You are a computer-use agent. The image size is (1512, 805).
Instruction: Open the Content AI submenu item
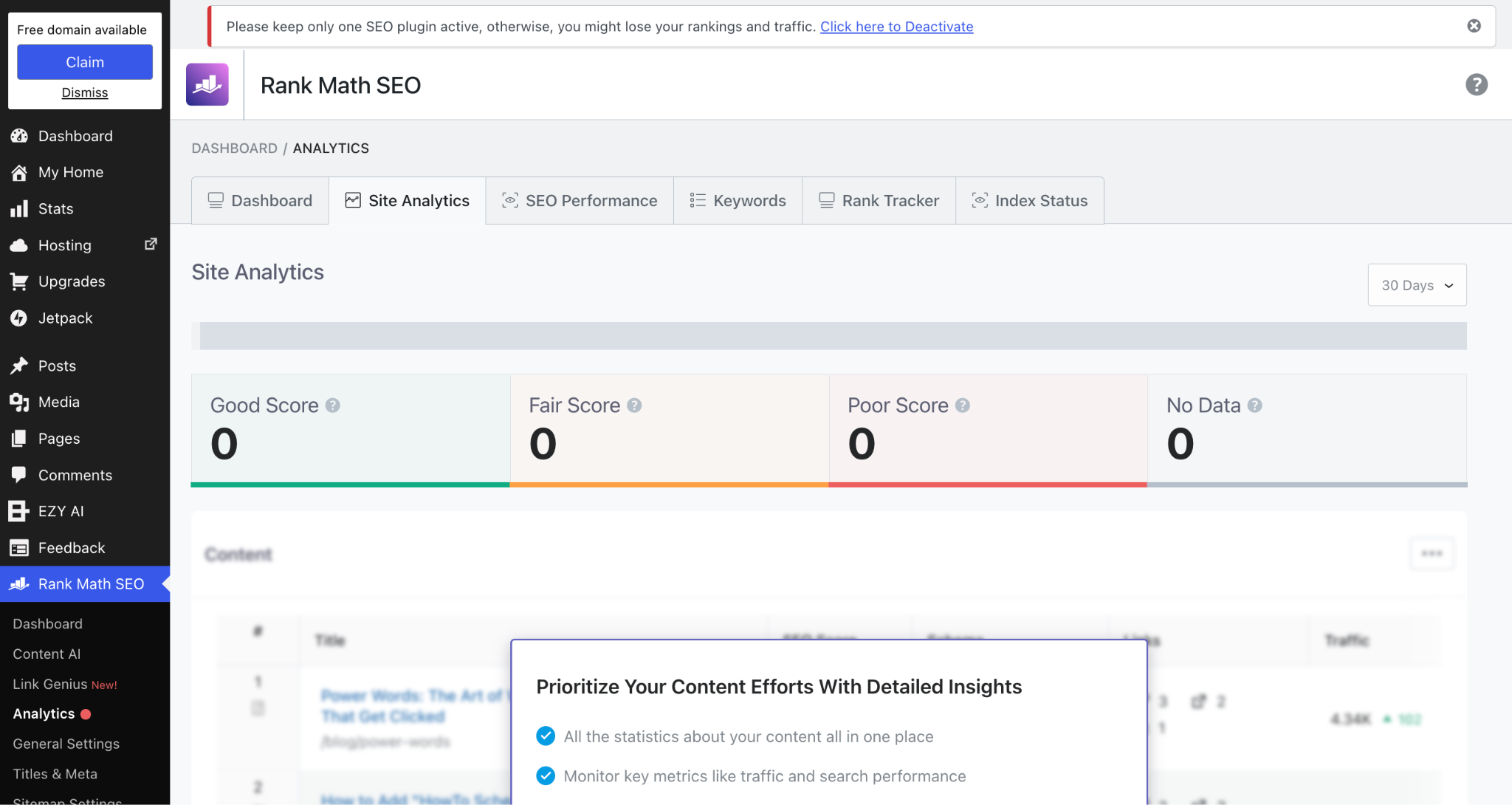pyautogui.click(x=47, y=654)
